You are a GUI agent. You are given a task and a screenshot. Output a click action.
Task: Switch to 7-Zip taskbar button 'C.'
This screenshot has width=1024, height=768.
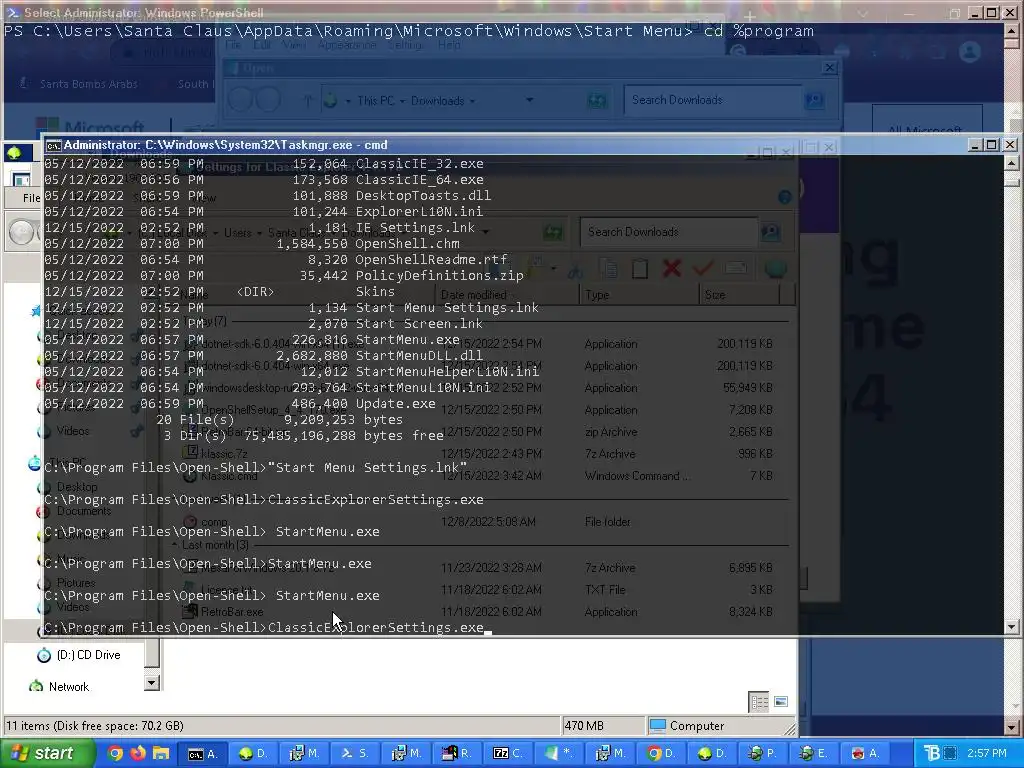[x=508, y=754]
